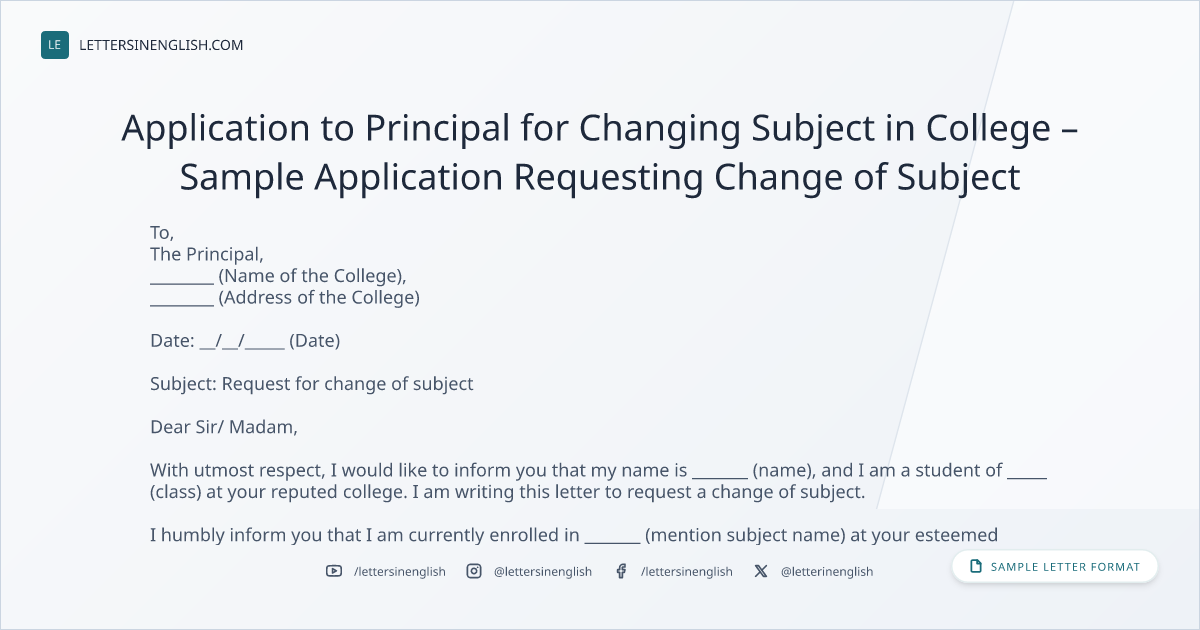This screenshot has width=1200, height=630.
Task: Click the Sample Letter Format button
Action: 1055,567
